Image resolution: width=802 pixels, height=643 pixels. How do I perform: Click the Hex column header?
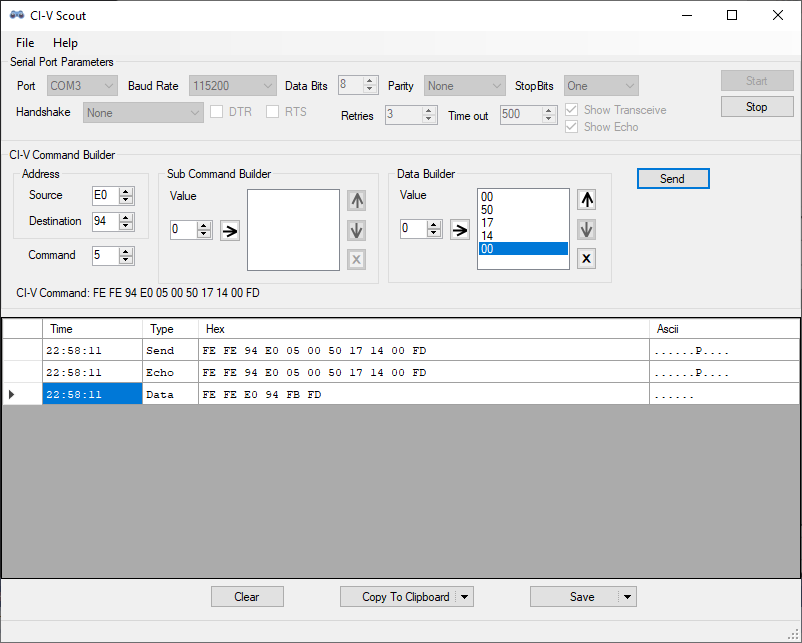click(424, 329)
